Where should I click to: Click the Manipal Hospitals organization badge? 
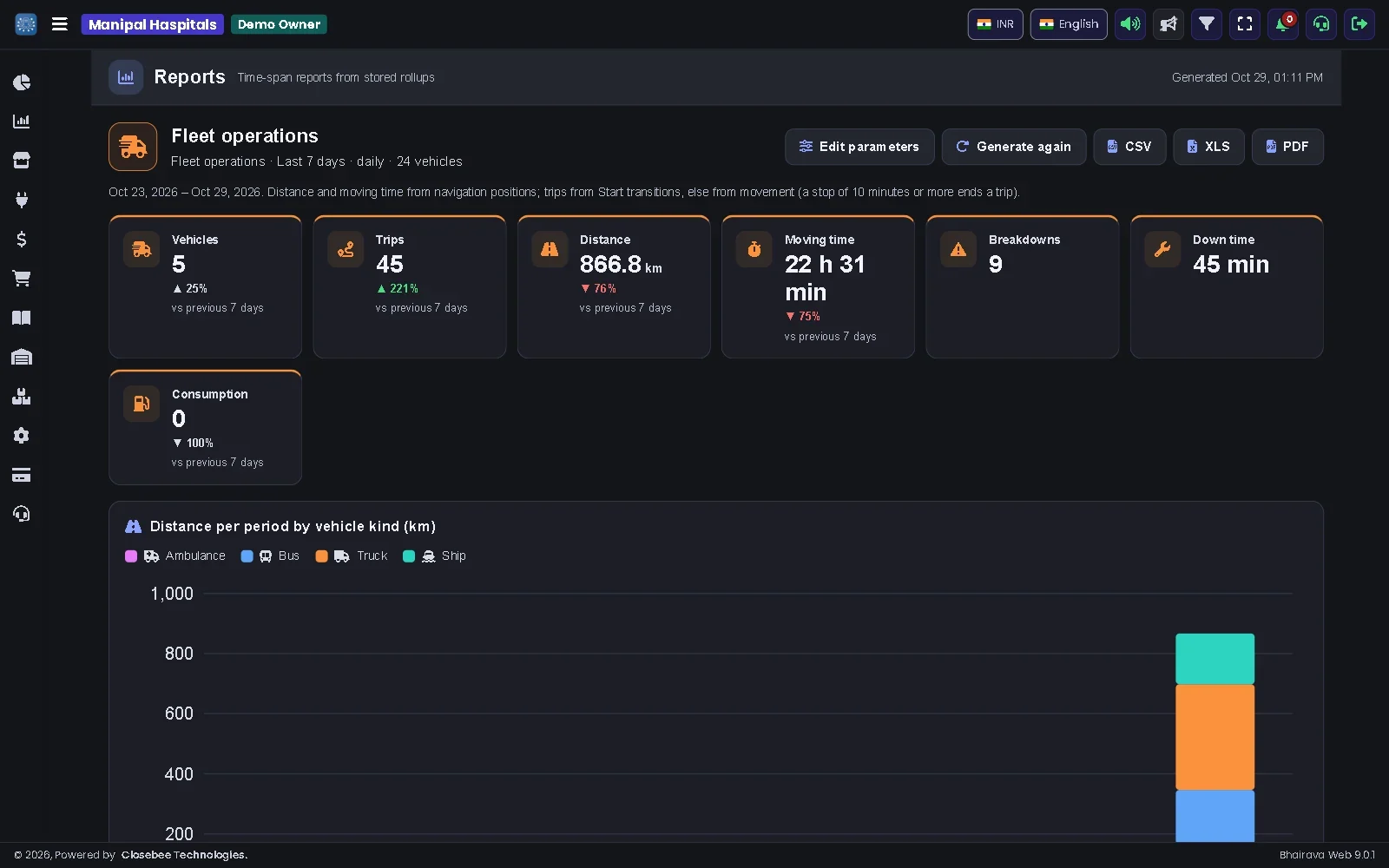coord(153,24)
